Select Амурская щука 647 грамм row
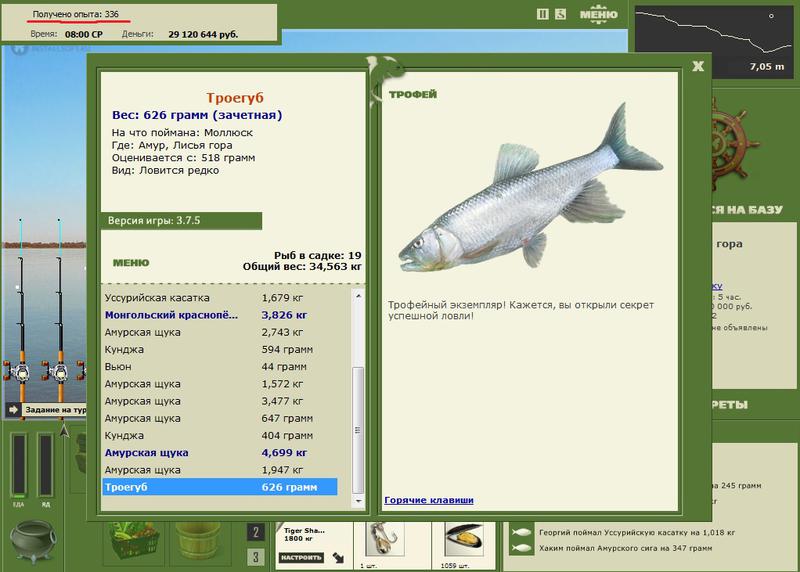The height and width of the screenshot is (572, 800). (x=219, y=418)
